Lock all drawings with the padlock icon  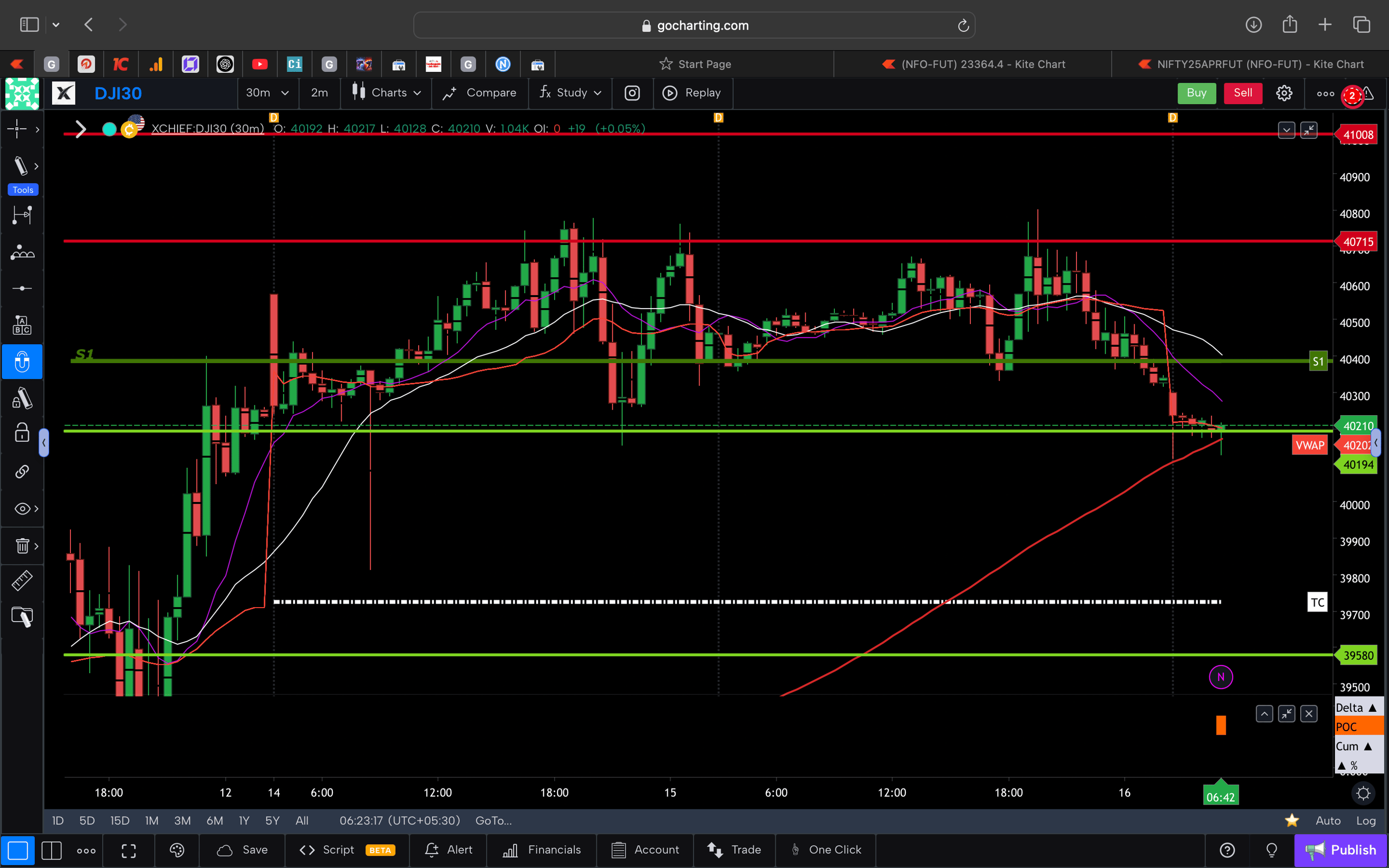point(21,434)
